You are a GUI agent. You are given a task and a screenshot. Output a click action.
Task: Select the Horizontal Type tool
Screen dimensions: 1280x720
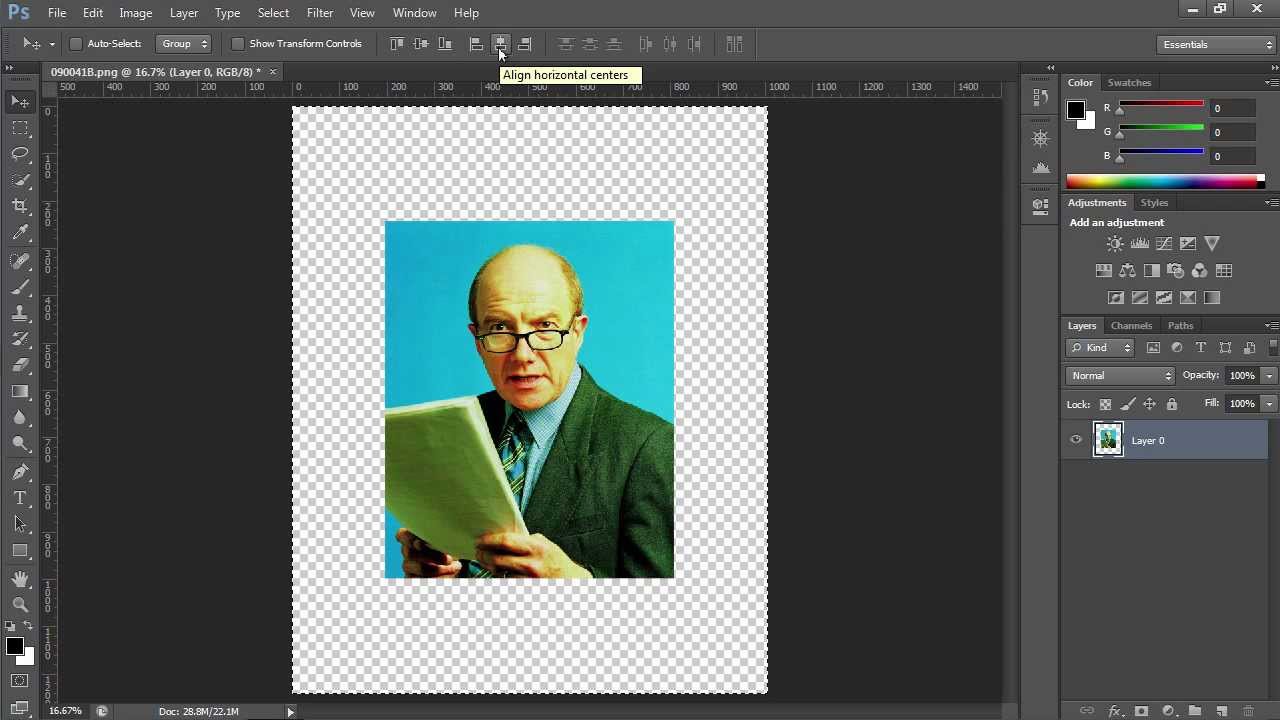coord(20,498)
